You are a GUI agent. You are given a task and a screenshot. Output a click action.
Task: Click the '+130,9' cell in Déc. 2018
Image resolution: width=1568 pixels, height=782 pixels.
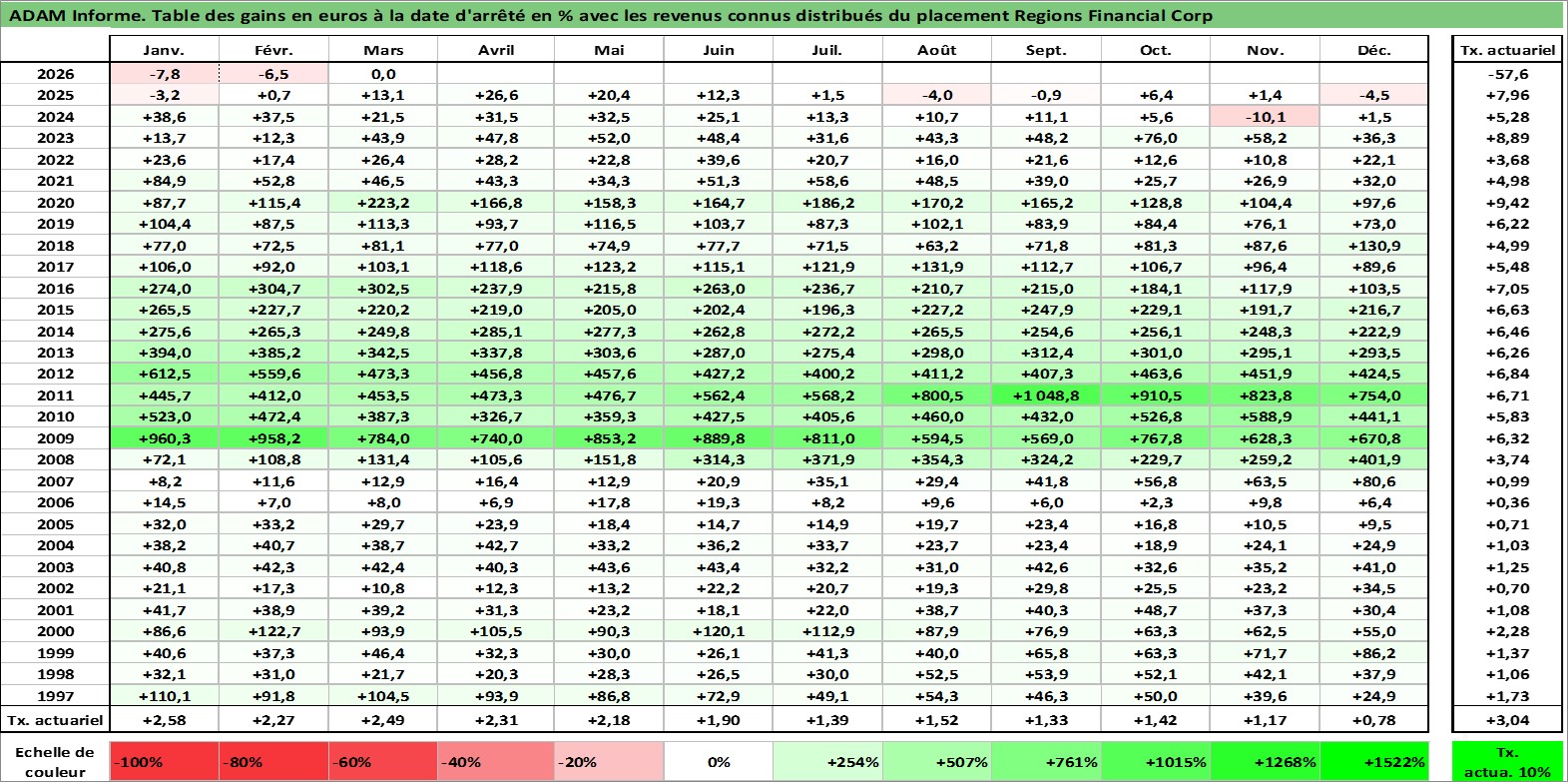[x=1374, y=246]
